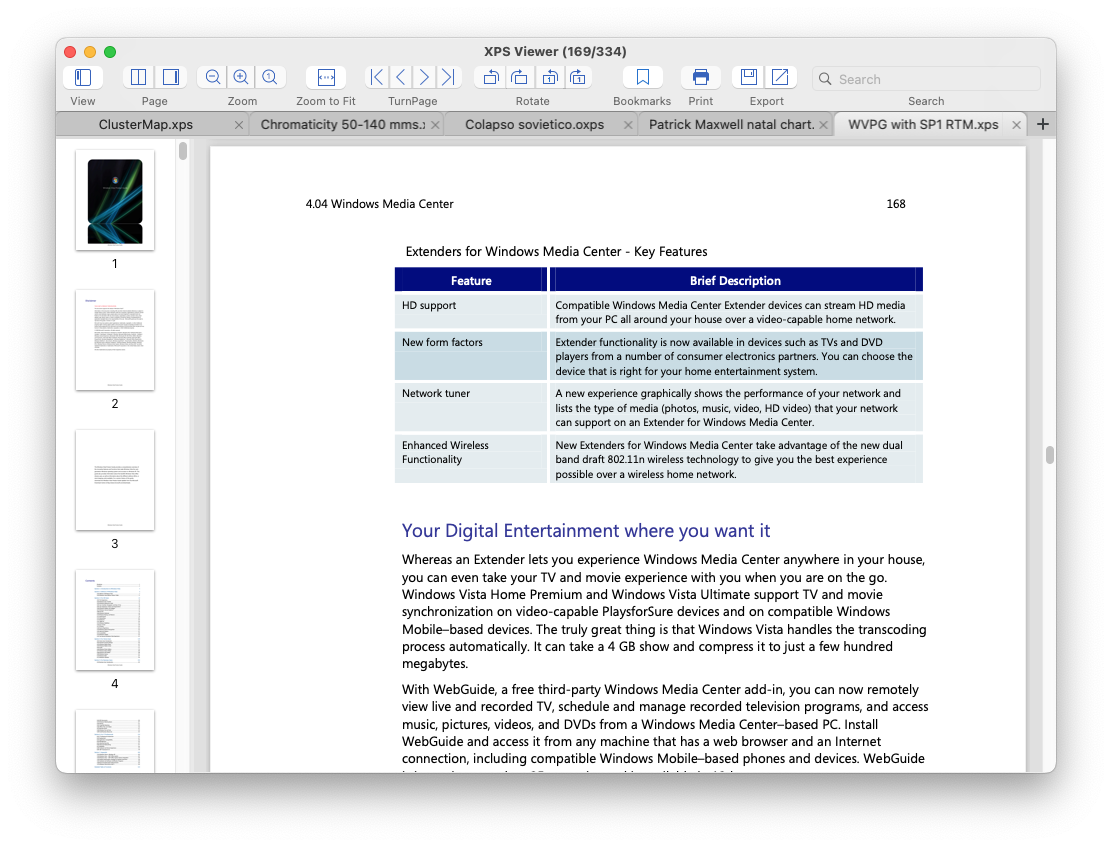Close the Patrick Maxwell natal chart tab
1112x847 pixels.
point(823,125)
